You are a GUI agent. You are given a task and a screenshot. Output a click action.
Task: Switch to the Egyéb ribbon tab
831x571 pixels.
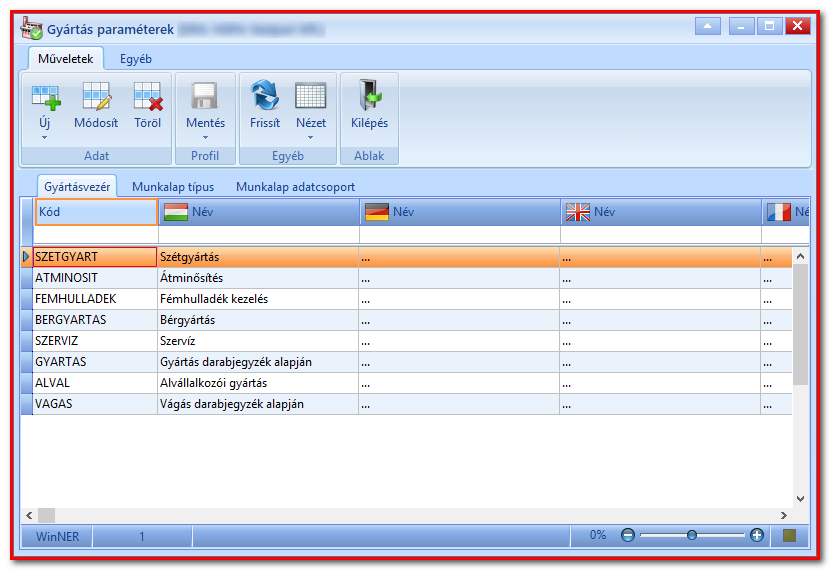pyautogui.click(x=136, y=59)
